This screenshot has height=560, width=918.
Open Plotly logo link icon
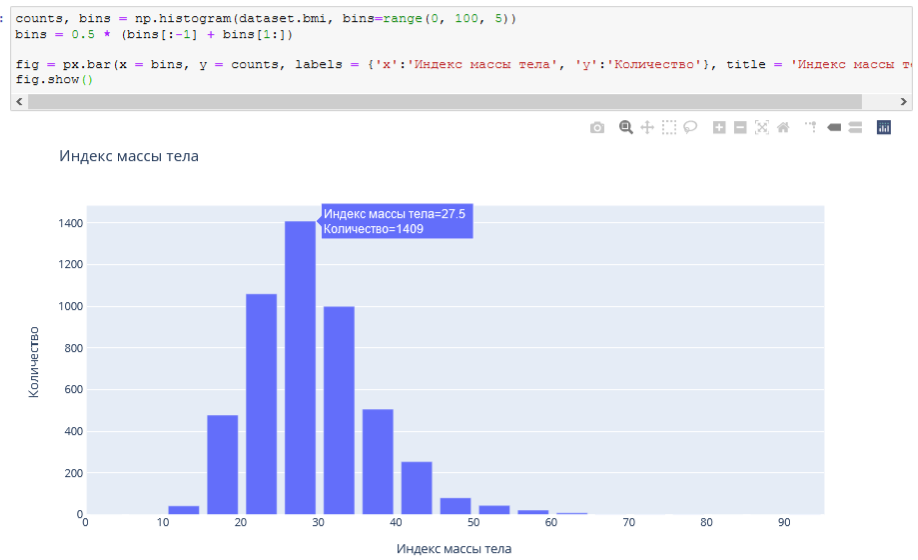pyautogui.click(x=883, y=127)
